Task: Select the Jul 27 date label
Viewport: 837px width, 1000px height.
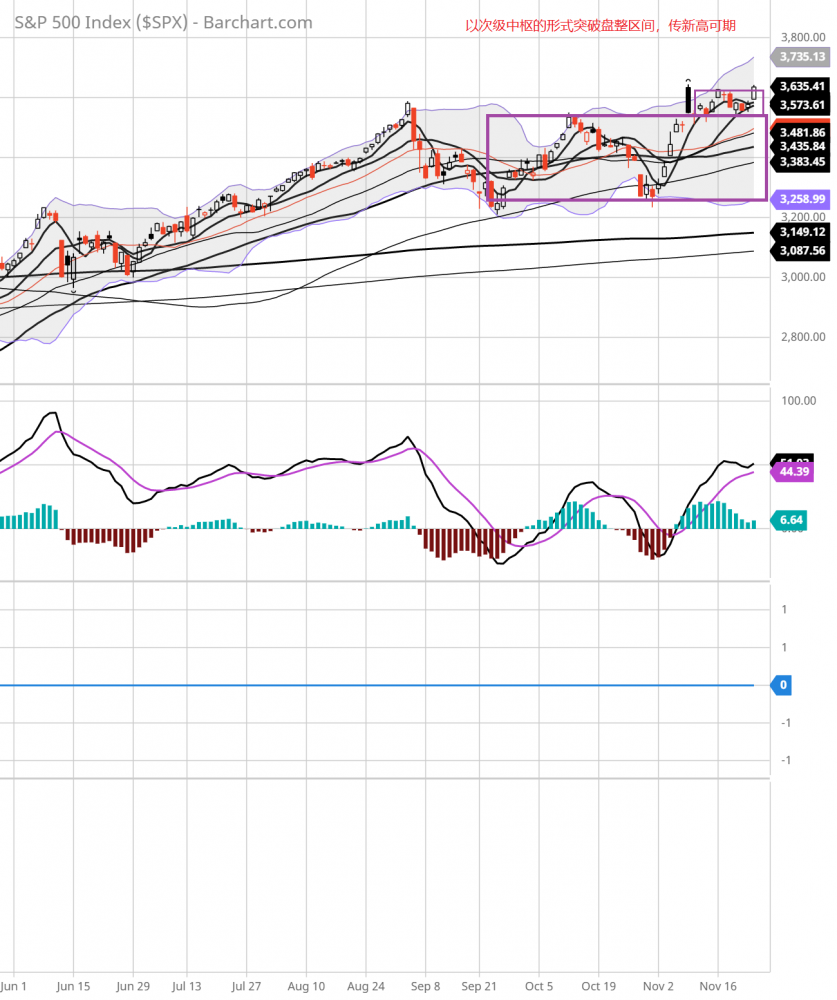Action: pos(246,986)
